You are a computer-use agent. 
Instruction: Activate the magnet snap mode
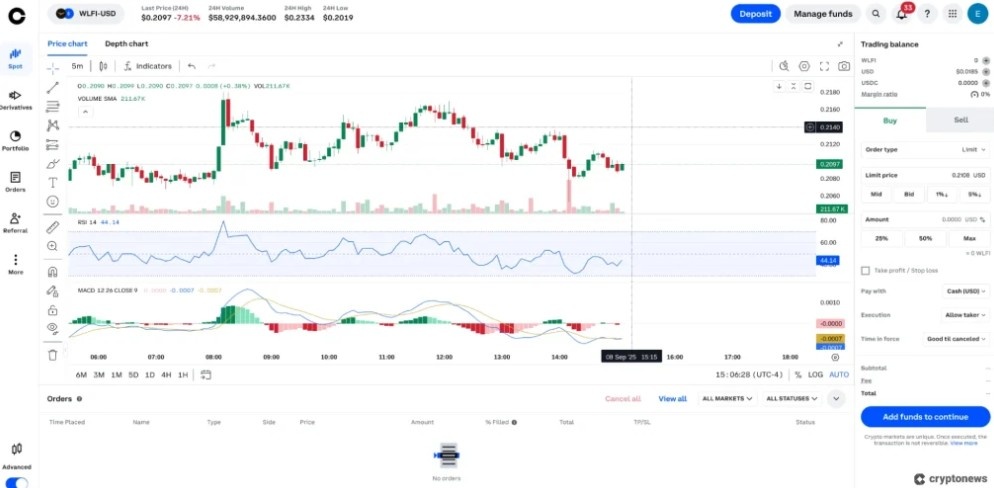(53, 271)
